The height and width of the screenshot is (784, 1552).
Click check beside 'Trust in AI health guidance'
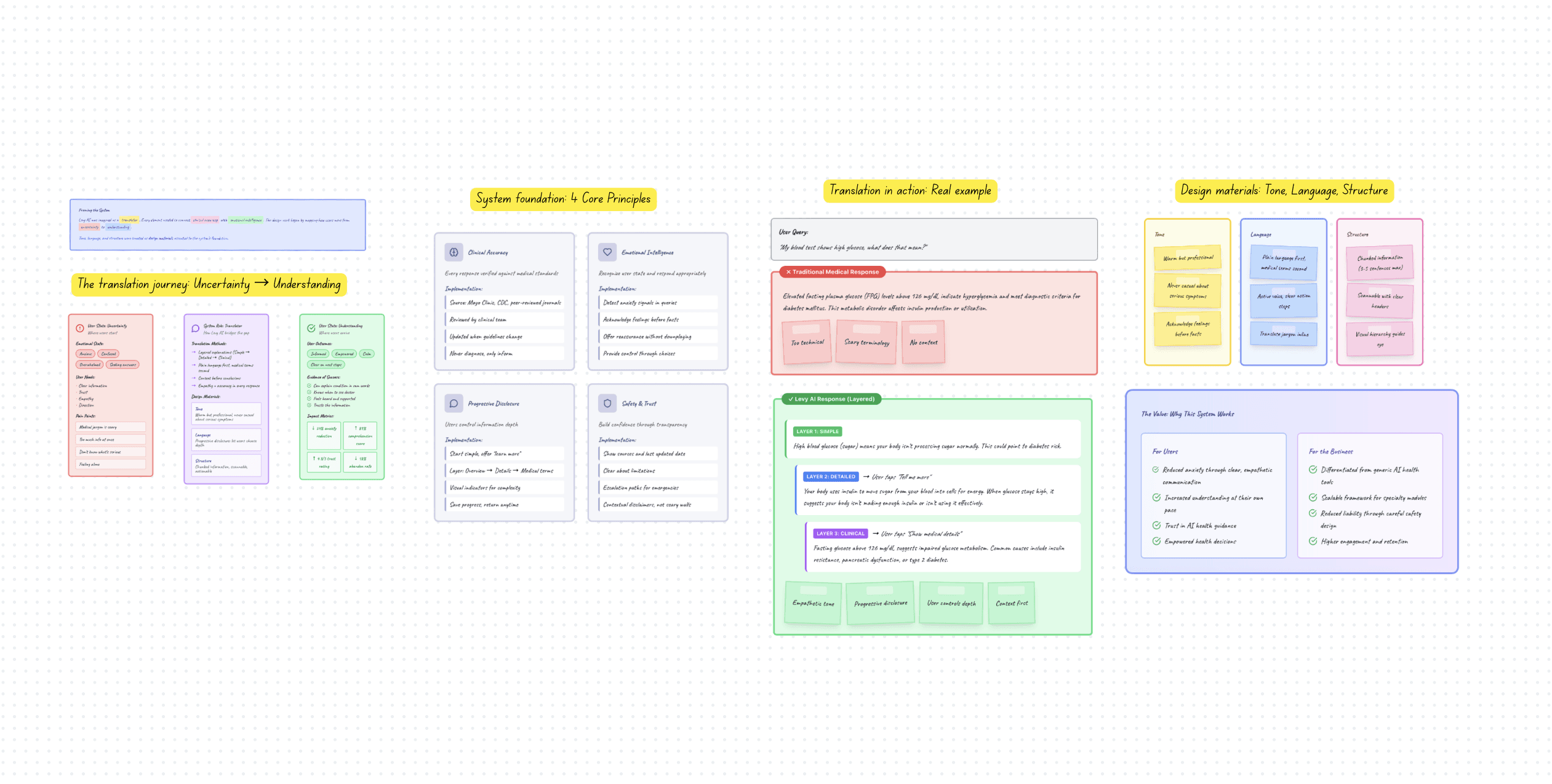point(1156,526)
